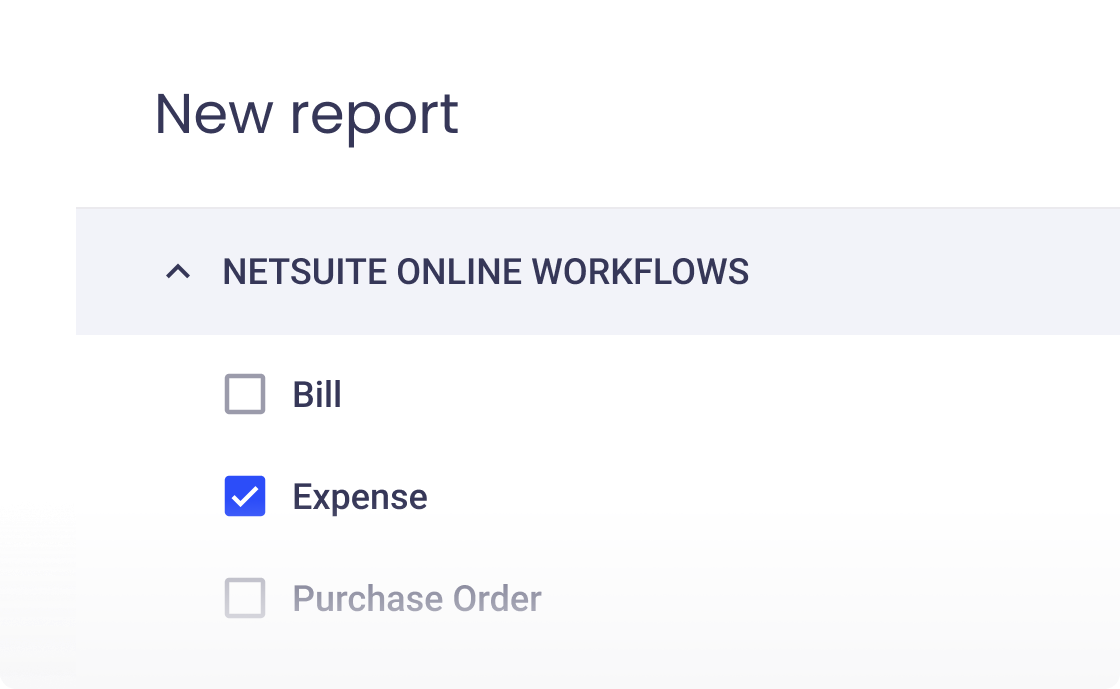This screenshot has width=1120, height=689.
Task: Click the grayed-out Purchase Order label
Action: point(415,599)
